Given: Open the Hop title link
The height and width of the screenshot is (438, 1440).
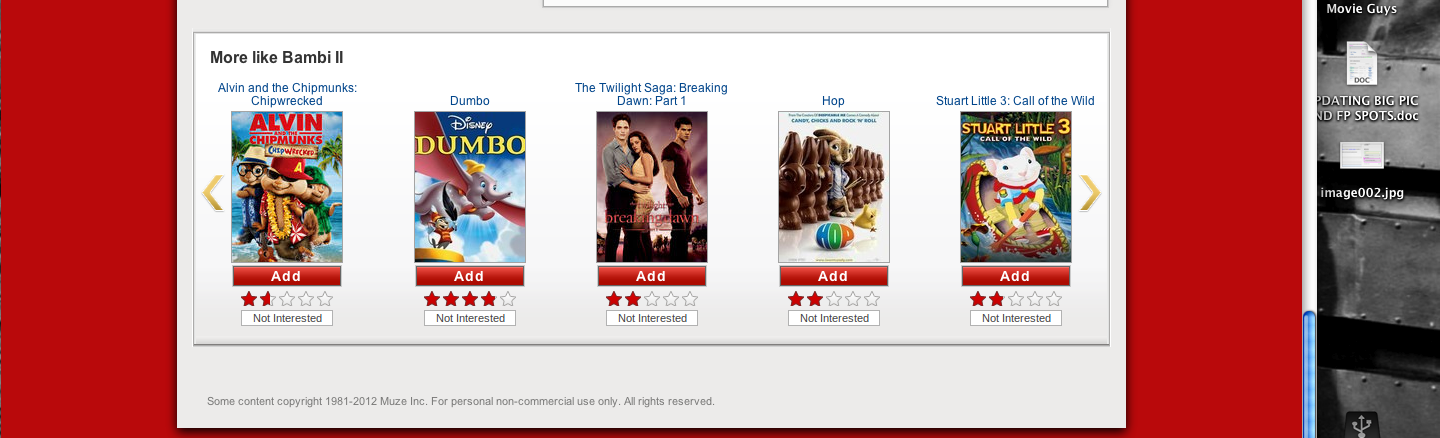Looking at the screenshot, I should tap(833, 101).
